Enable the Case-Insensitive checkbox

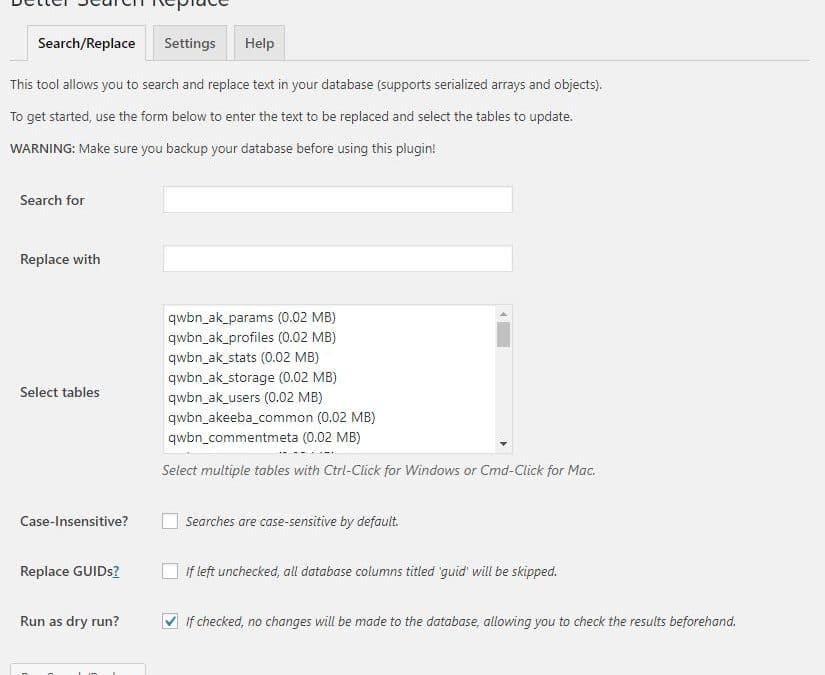pyautogui.click(x=170, y=521)
